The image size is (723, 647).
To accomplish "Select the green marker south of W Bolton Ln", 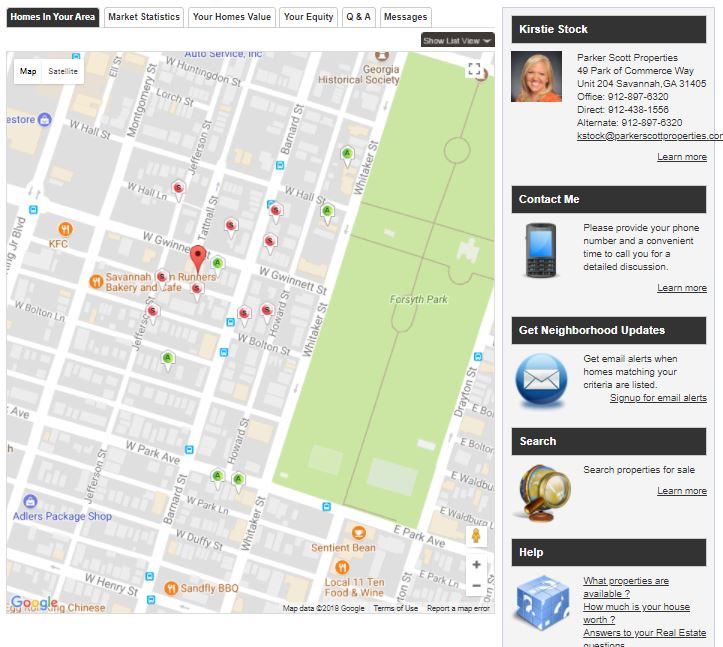I will pos(168,359).
